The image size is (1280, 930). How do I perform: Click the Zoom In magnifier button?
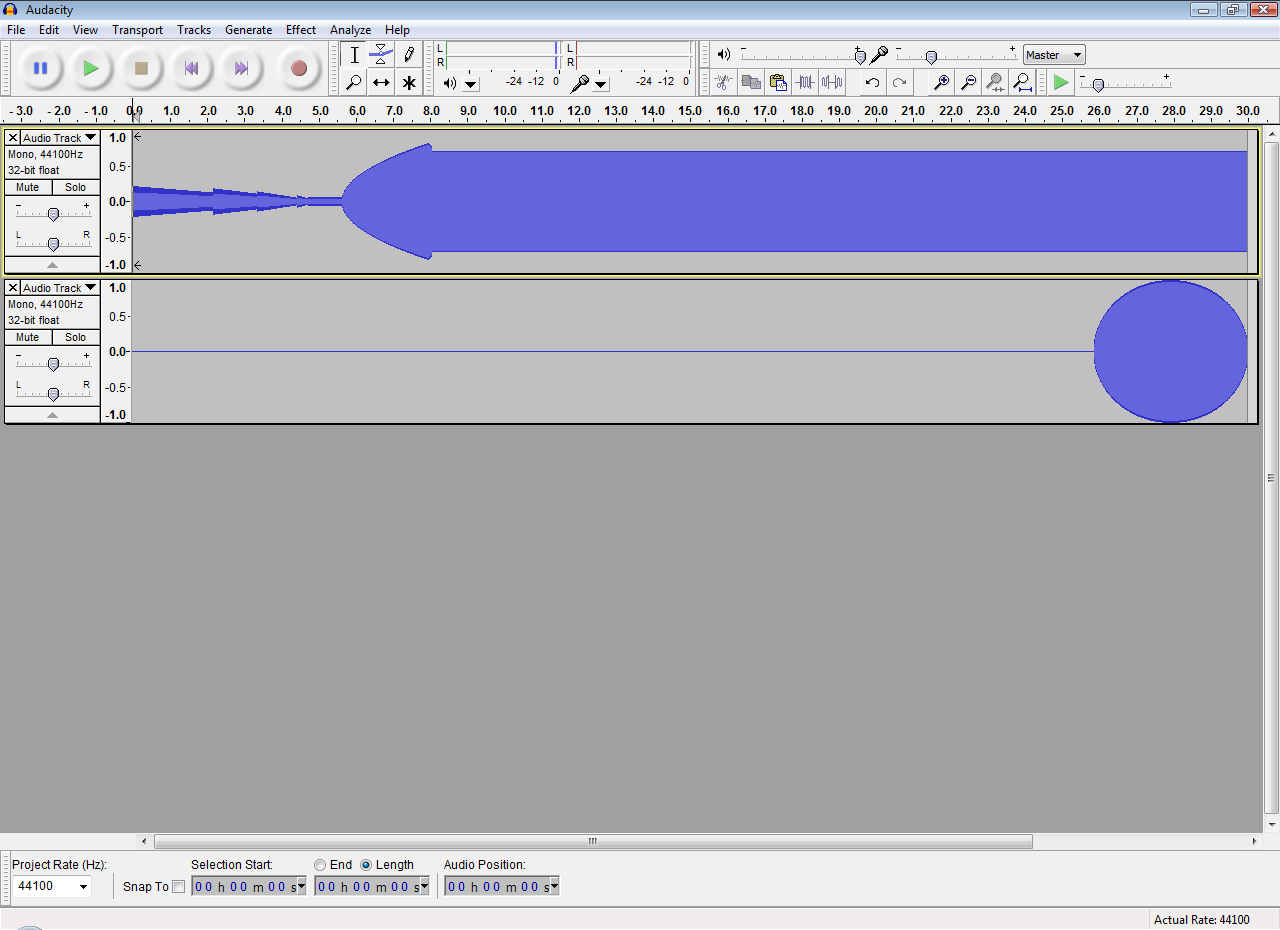click(x=941, y=83)
